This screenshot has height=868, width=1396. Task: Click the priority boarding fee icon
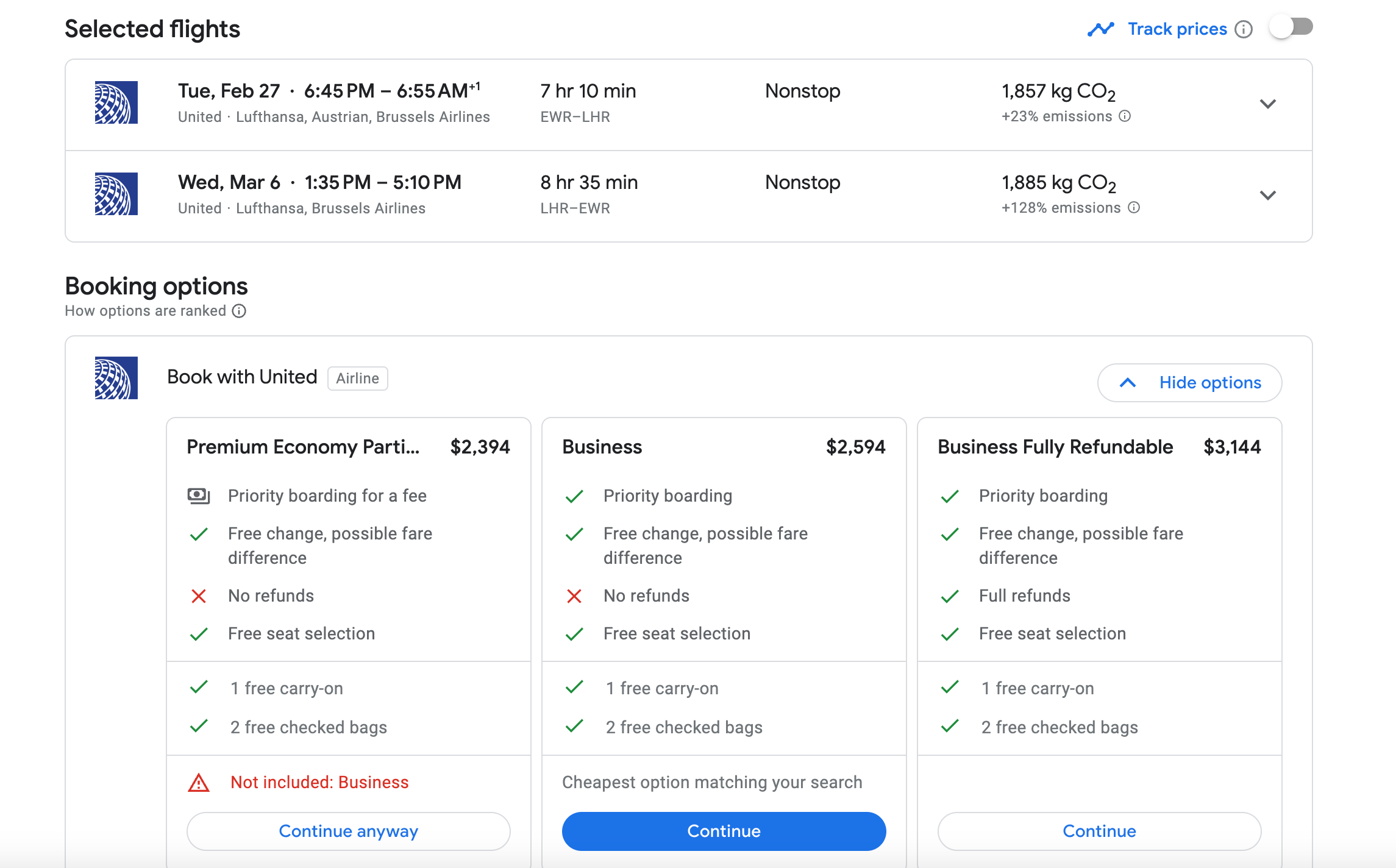tap(199, 496)
